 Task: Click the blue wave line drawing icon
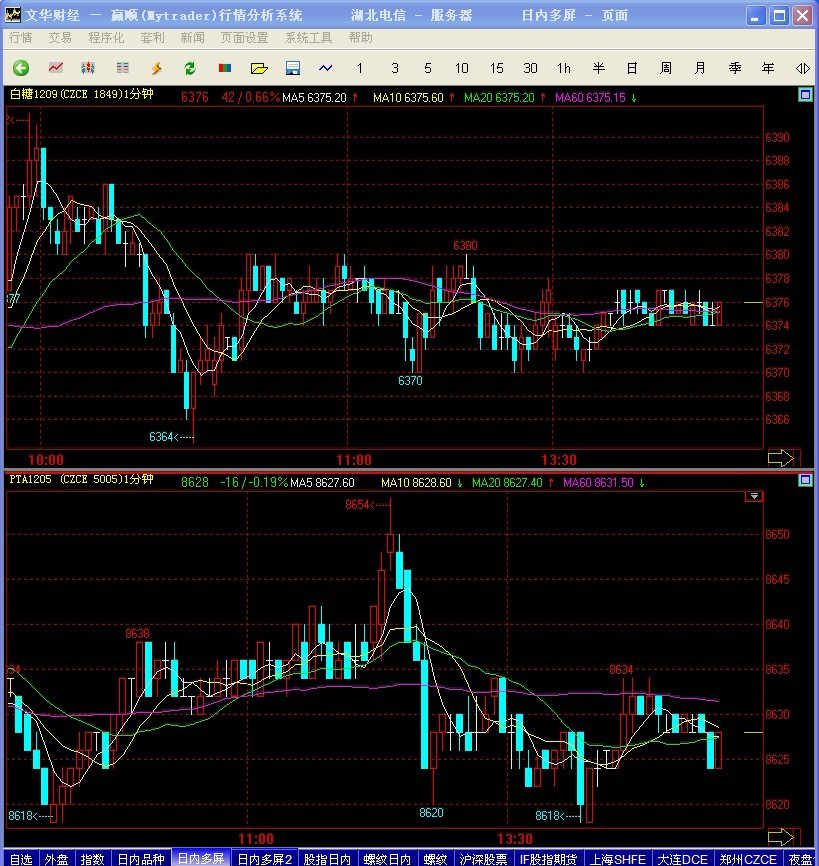[x=326, y=68]
